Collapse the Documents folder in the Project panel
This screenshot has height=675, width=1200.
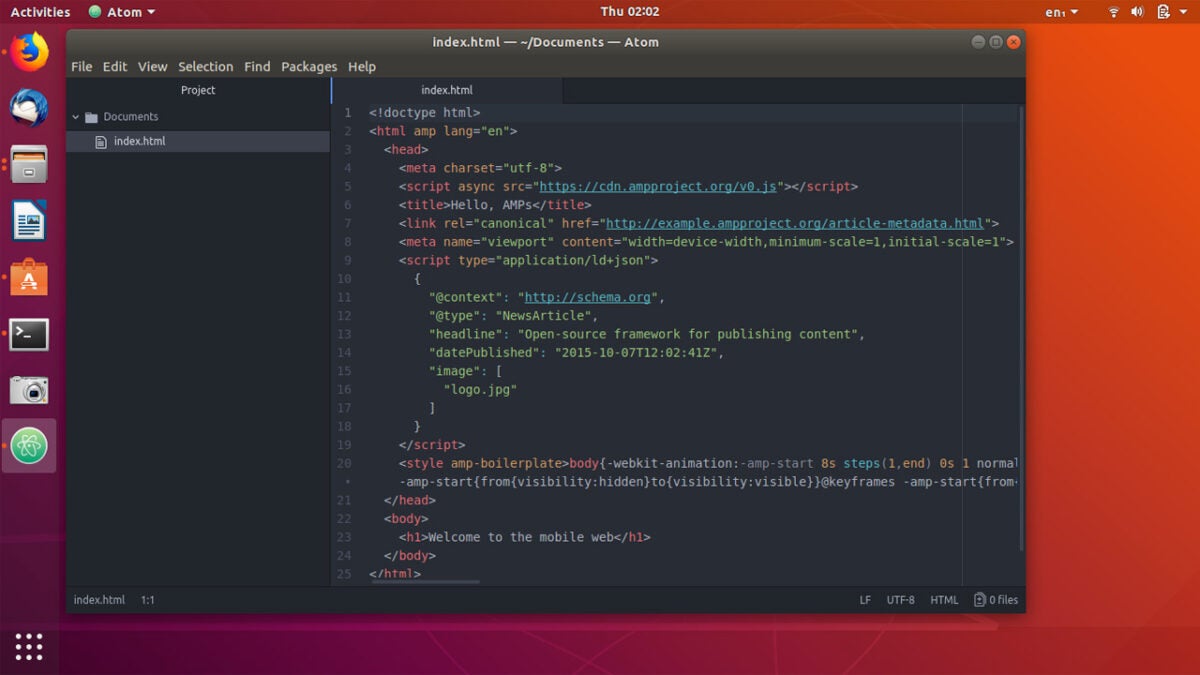[x=75, y=116]
